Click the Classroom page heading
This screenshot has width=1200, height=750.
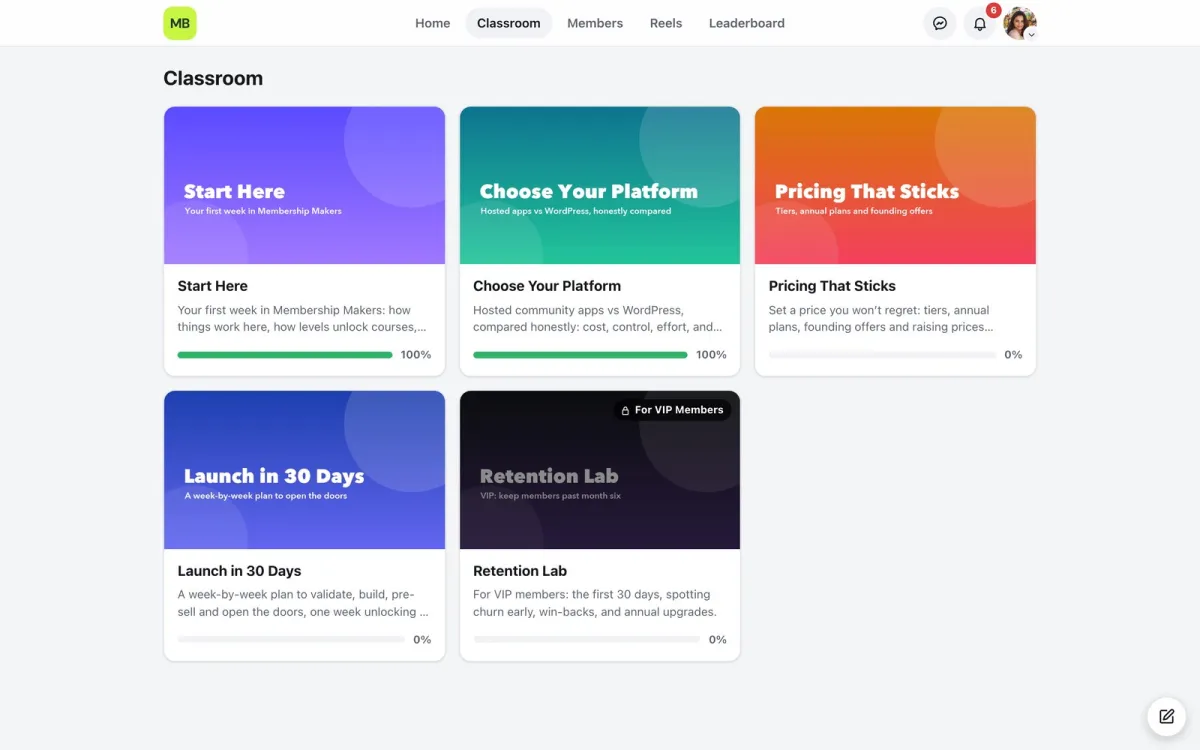pyautogui.click(x=213, y=78)
